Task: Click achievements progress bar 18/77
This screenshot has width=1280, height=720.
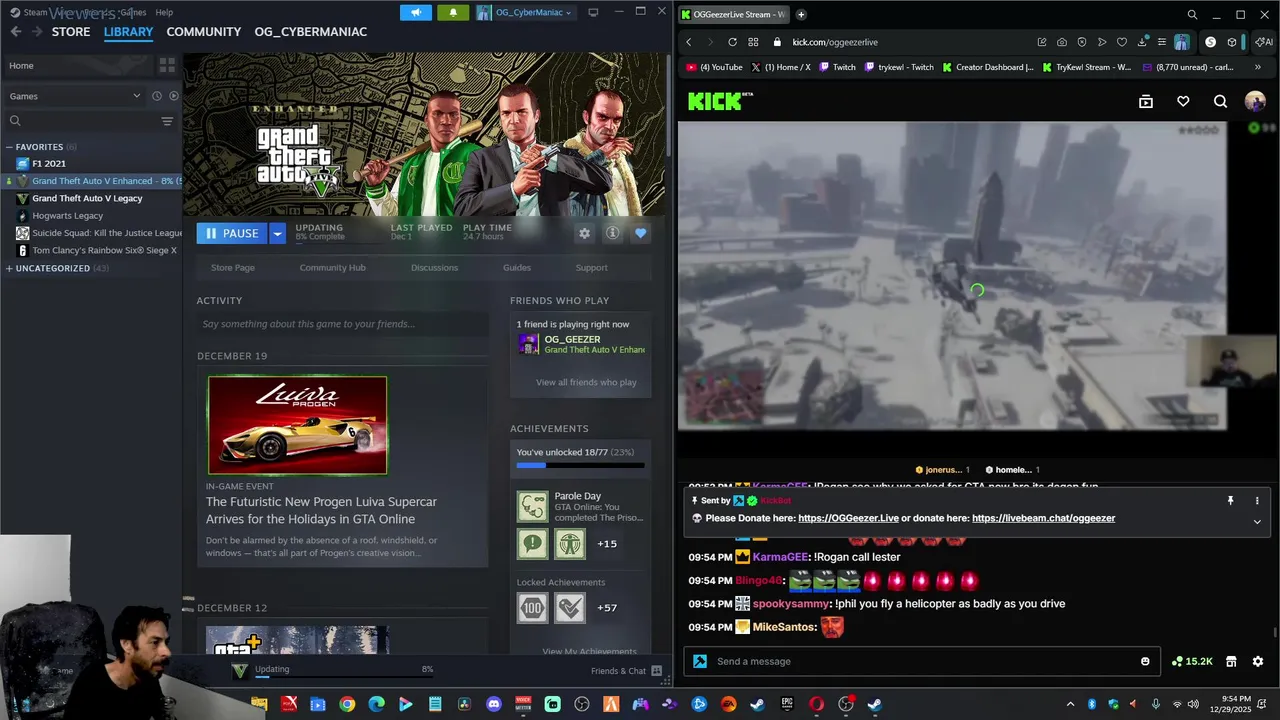Action: tap(580, 465)
